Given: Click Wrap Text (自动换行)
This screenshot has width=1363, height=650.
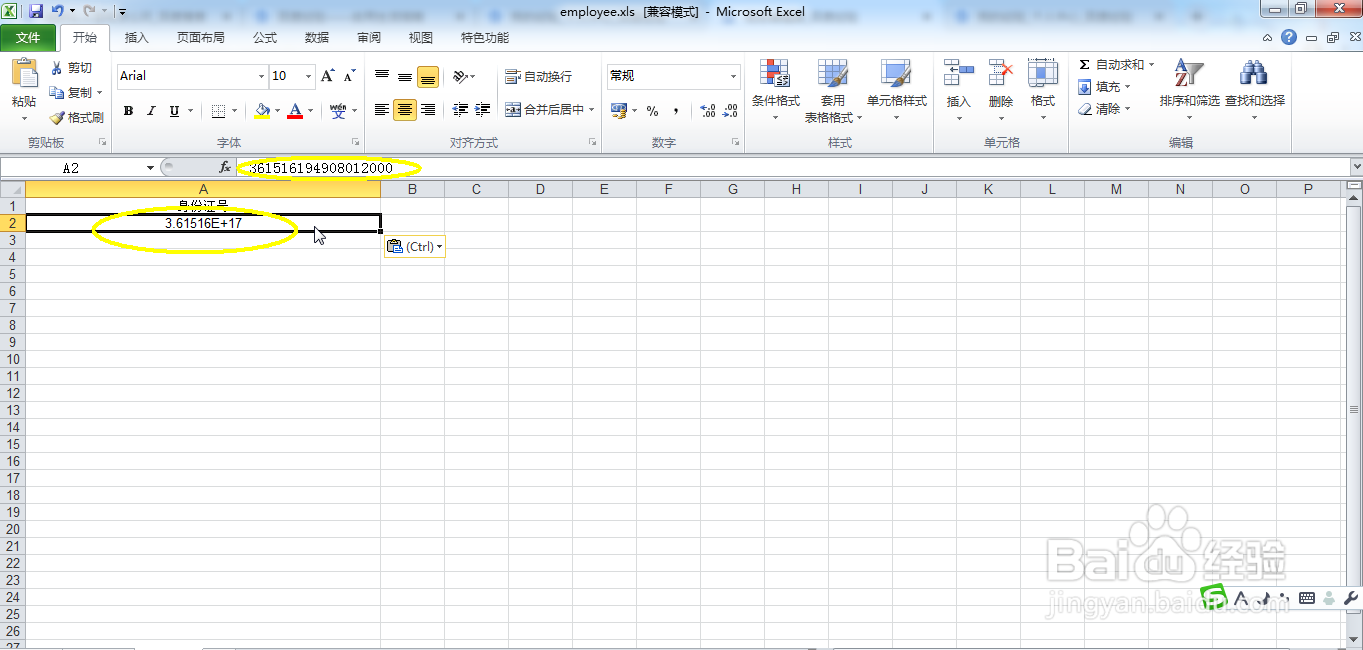Looking at the screenshot, I should coord(539,76).
